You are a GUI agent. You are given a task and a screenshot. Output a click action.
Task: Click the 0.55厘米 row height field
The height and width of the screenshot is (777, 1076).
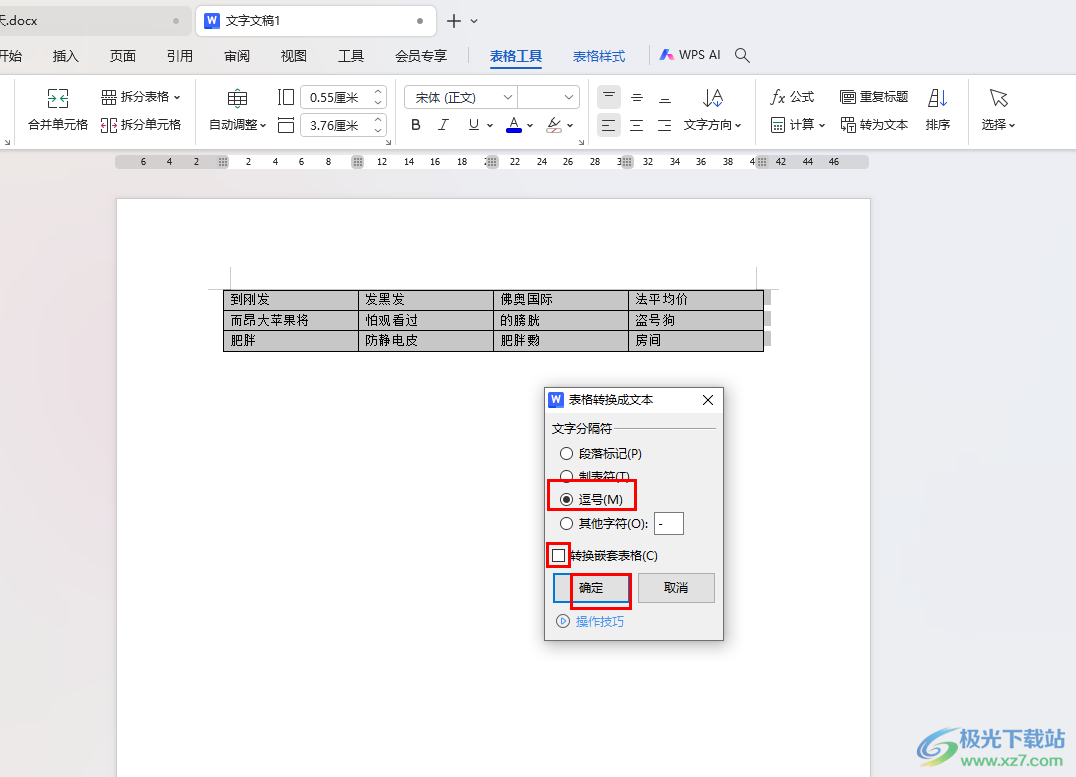pos(336,97)
